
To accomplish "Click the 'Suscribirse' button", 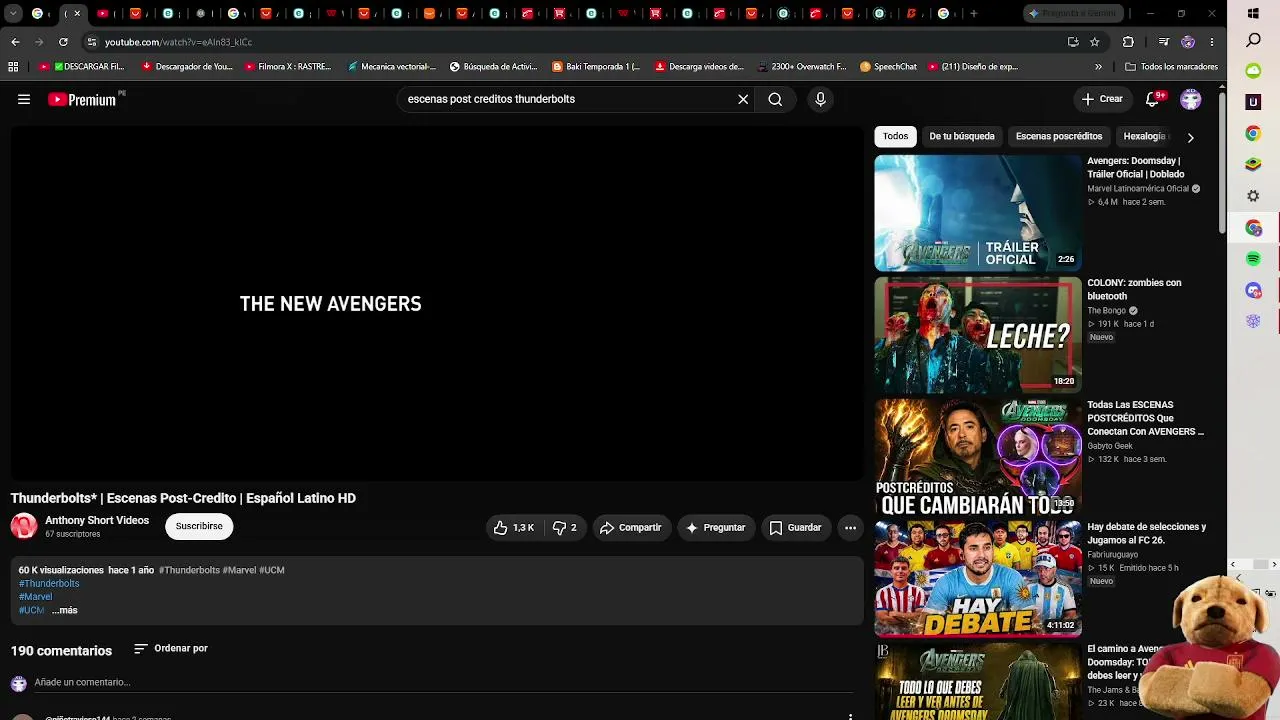I will [x=199, y=526].
